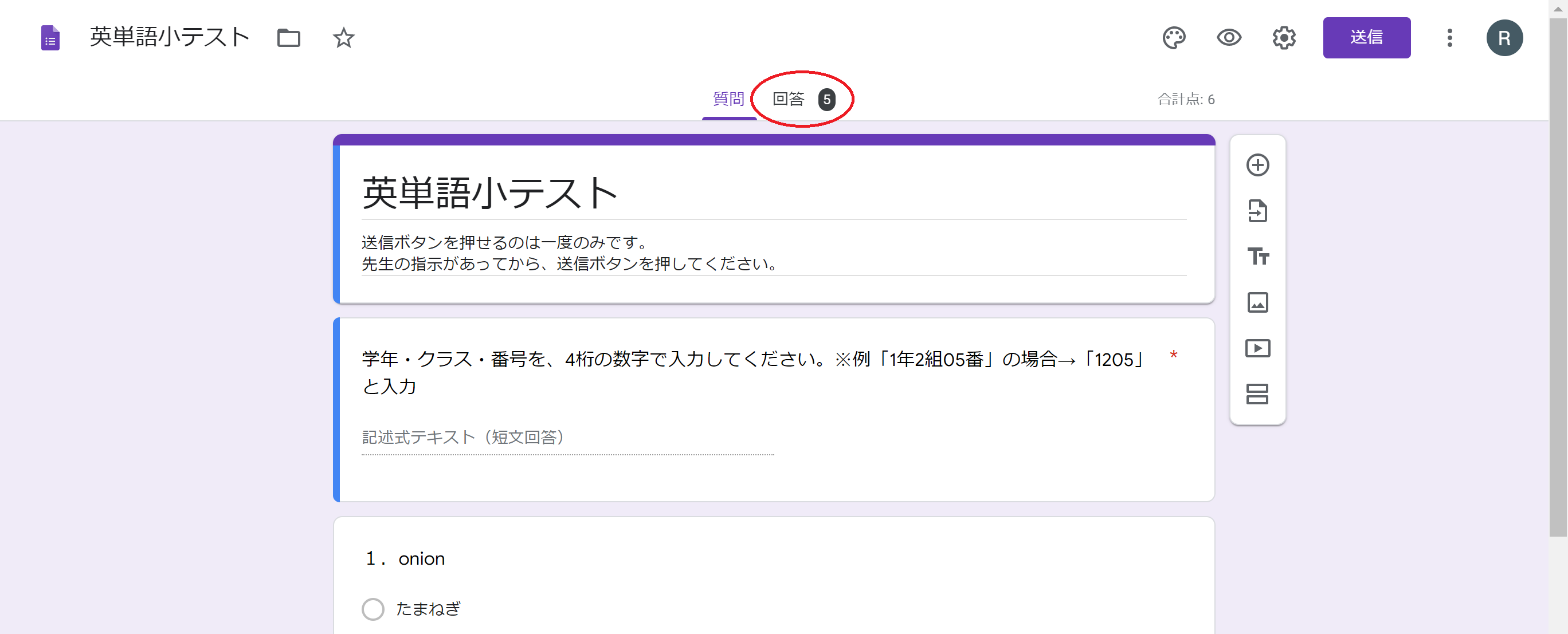Edit the form description text
Image resolution: width=1568 pixels, height=634 pixels.
[774, 253]
